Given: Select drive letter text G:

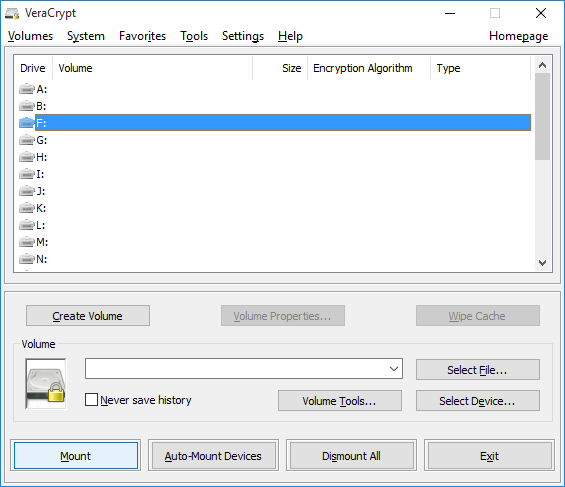Looking at the screenshot, I should pos(42,140).
